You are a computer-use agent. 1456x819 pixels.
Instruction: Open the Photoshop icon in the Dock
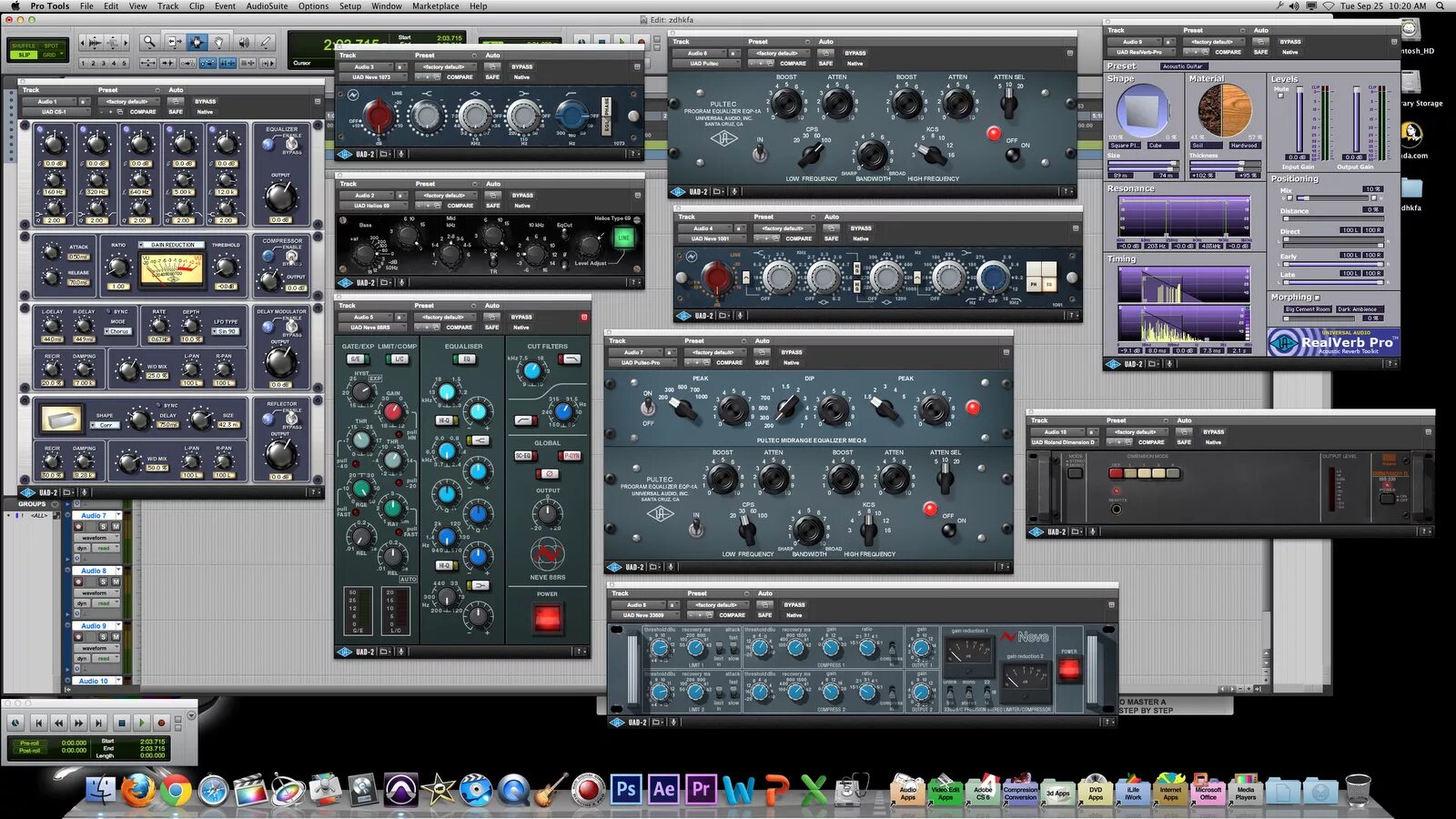(625, 790)
